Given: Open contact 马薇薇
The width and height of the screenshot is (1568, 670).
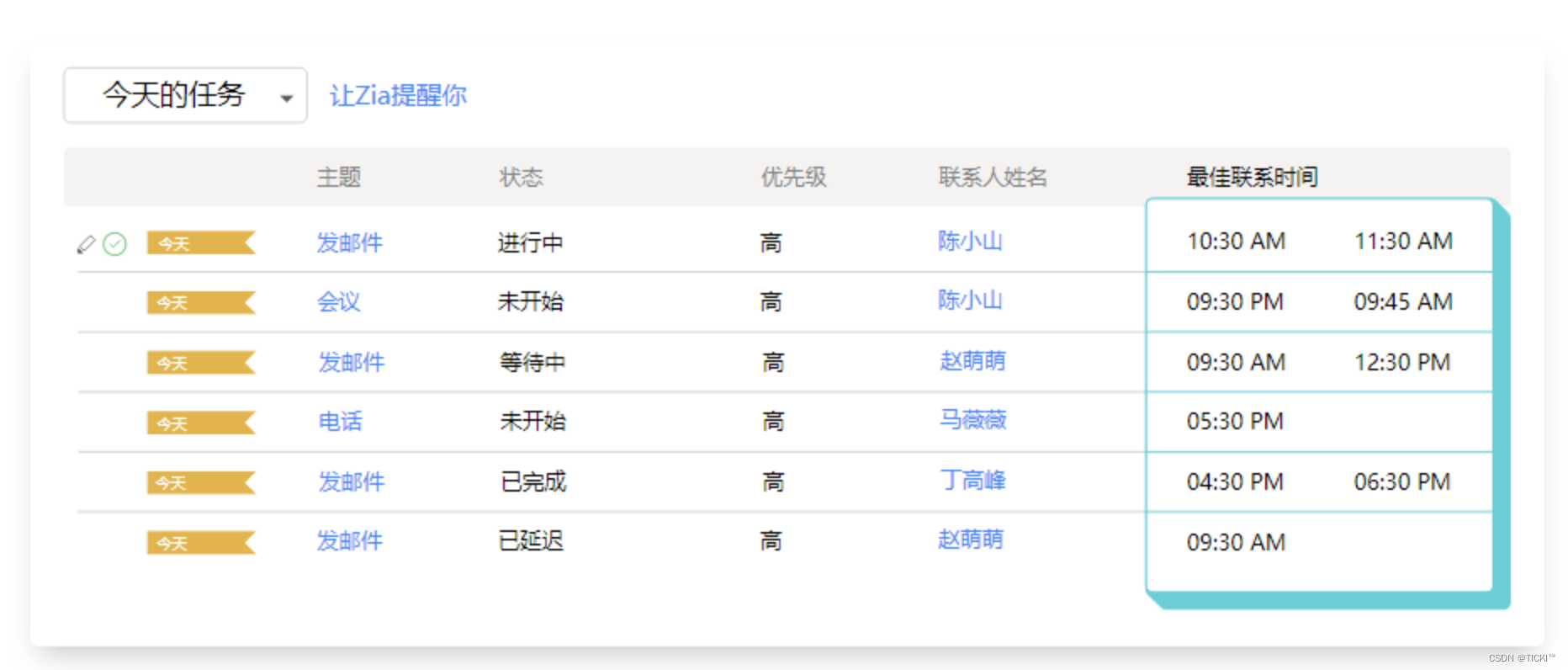Looking at the screenshot, I should pos(972,420).
